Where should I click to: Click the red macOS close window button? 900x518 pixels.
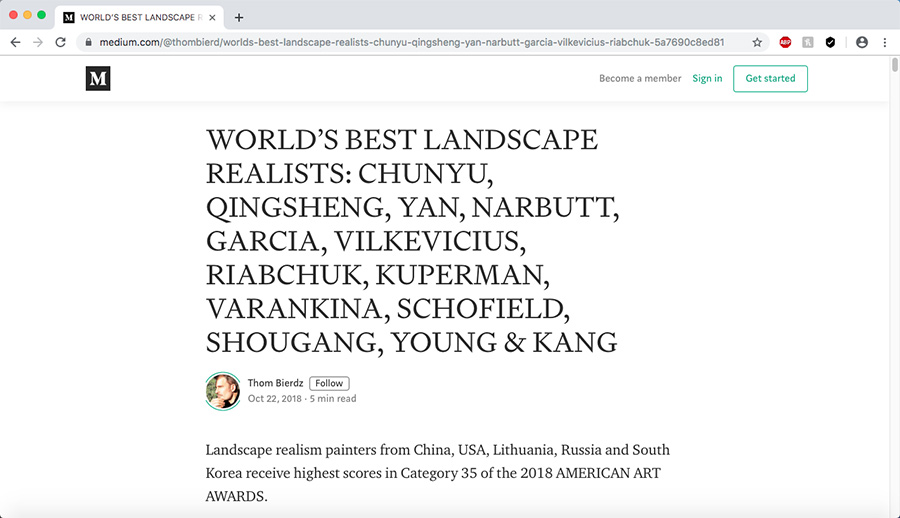pos(13,15)
